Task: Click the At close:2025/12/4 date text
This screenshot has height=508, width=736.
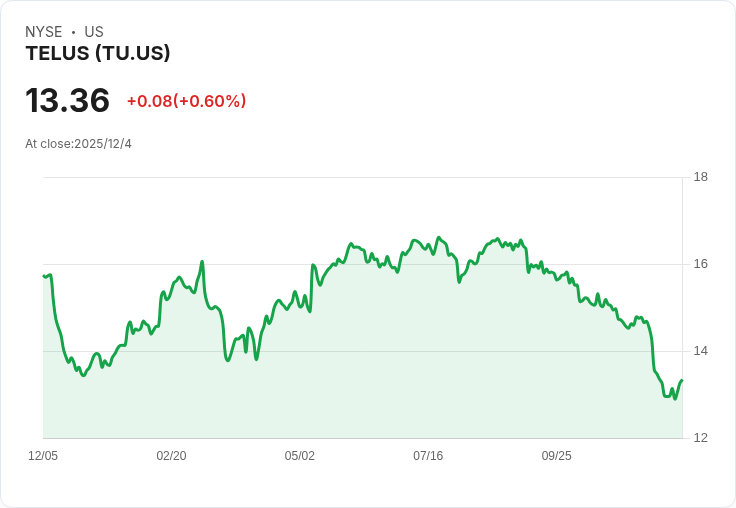Action: 78,144
